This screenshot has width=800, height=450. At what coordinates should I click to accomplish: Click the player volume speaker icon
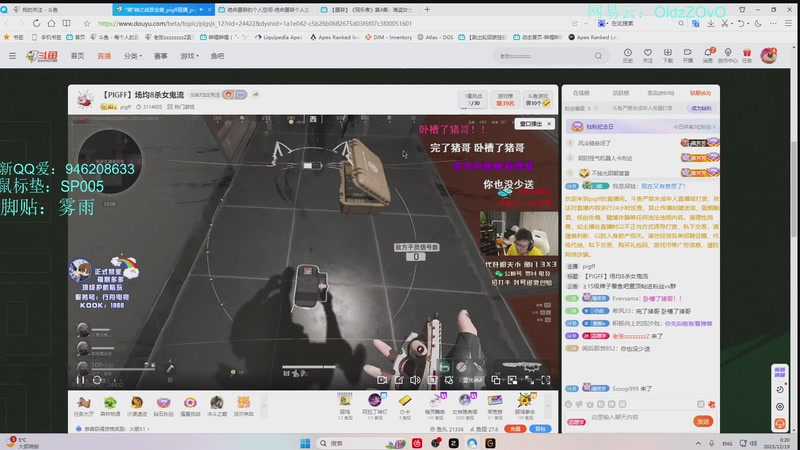coord(415,380)
